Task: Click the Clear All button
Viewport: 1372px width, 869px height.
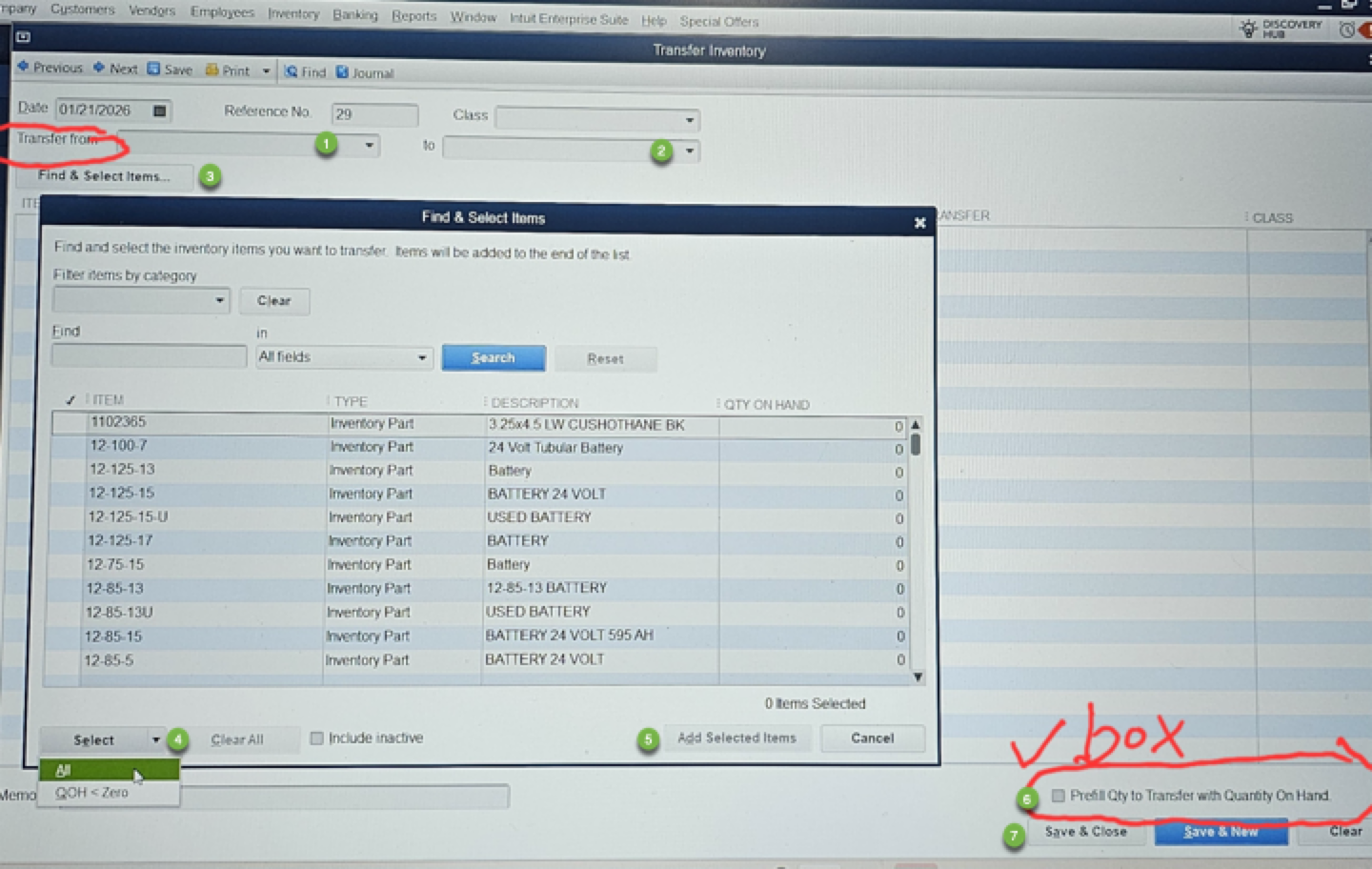Action: [237, 739]
